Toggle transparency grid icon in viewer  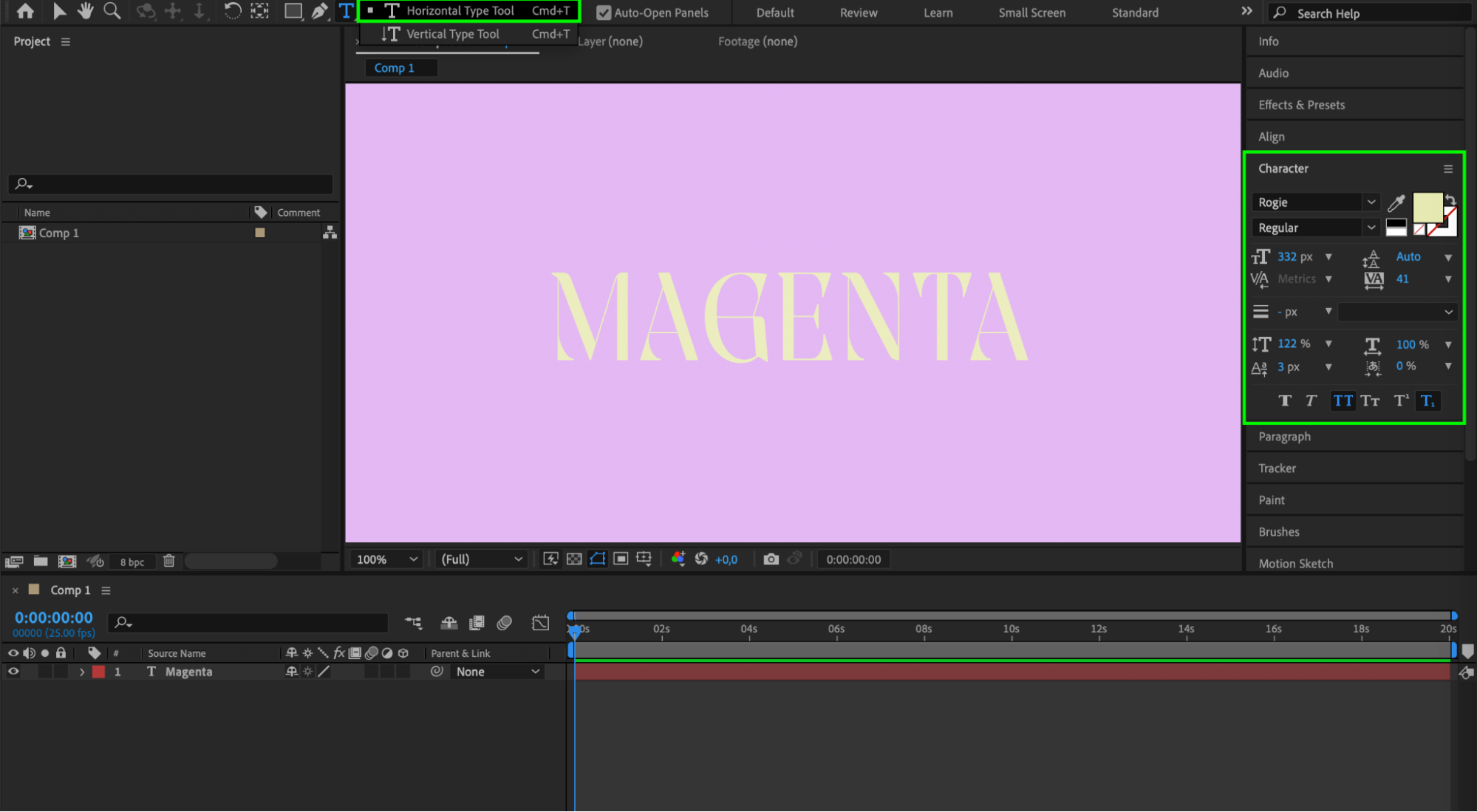[x=574, y=559]
